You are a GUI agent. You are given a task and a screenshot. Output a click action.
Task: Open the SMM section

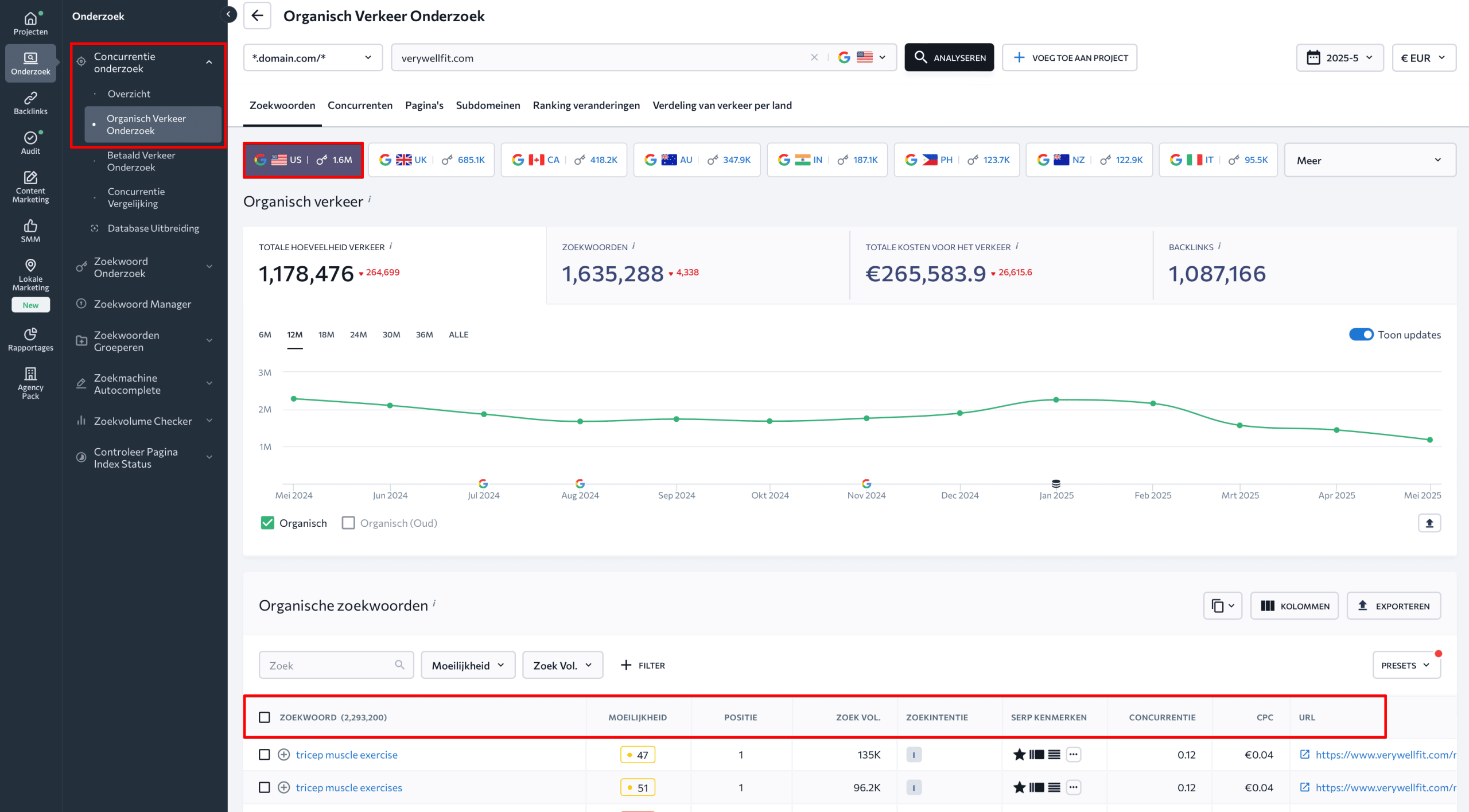pos(30,231)
